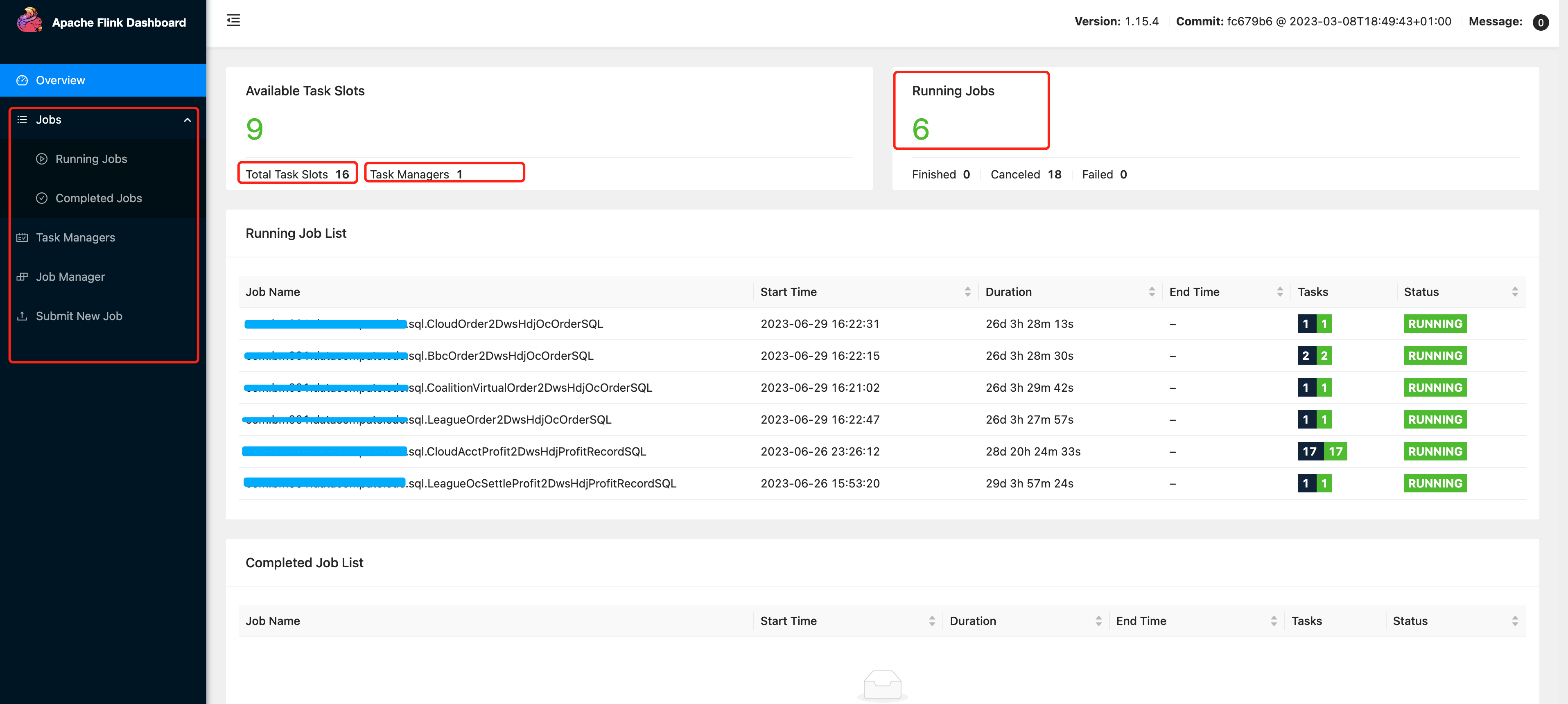Image resolution: width=1568 pixels, height=704 pixels.
Task: Sort running jobs by Start Time
Action: click(967, 292)
